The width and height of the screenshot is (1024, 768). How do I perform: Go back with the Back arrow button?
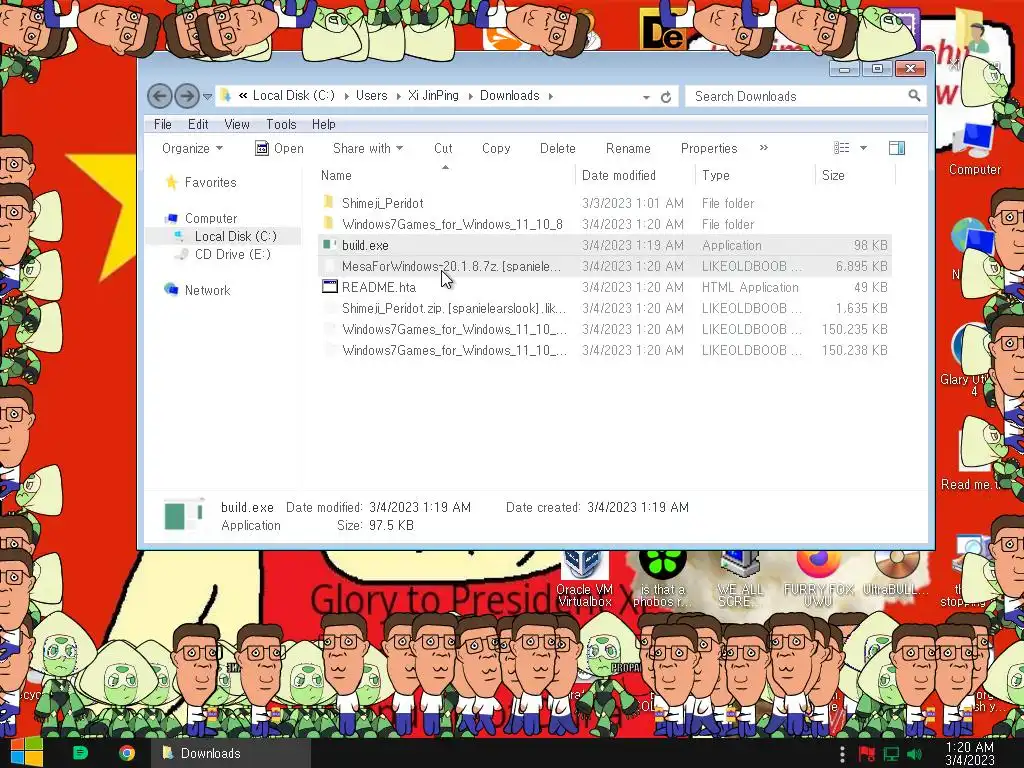click(159, 96)
